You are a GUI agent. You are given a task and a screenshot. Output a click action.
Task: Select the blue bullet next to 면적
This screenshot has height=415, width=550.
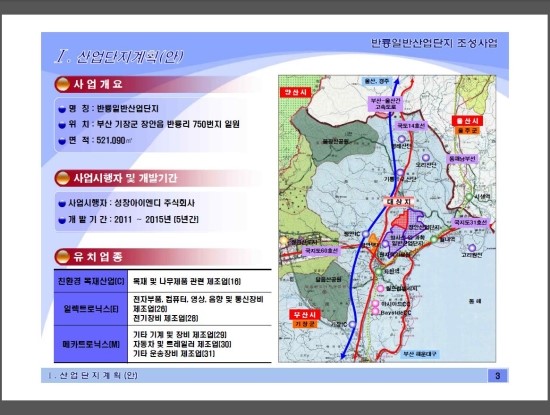[62, 141]
